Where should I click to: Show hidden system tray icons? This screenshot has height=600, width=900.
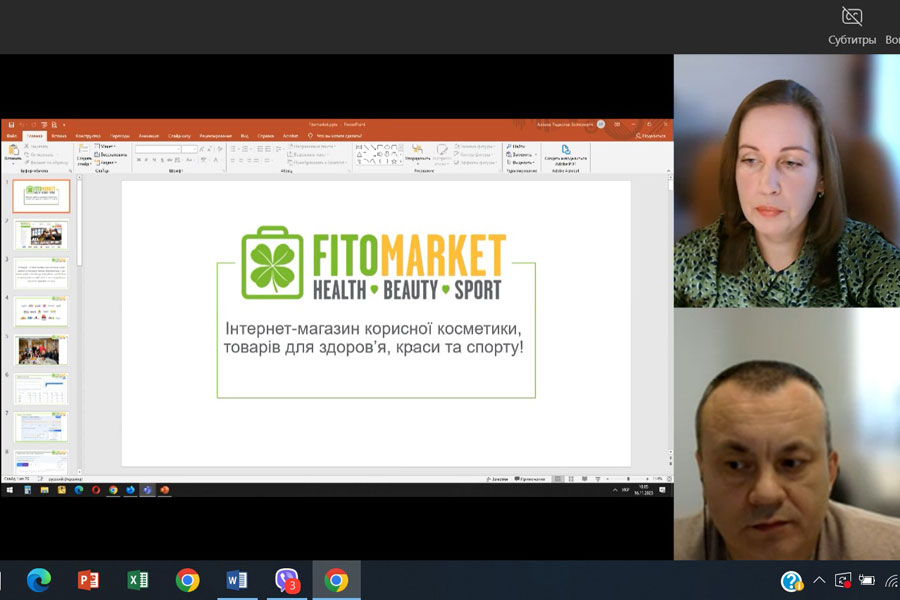[x=819, y=580]
